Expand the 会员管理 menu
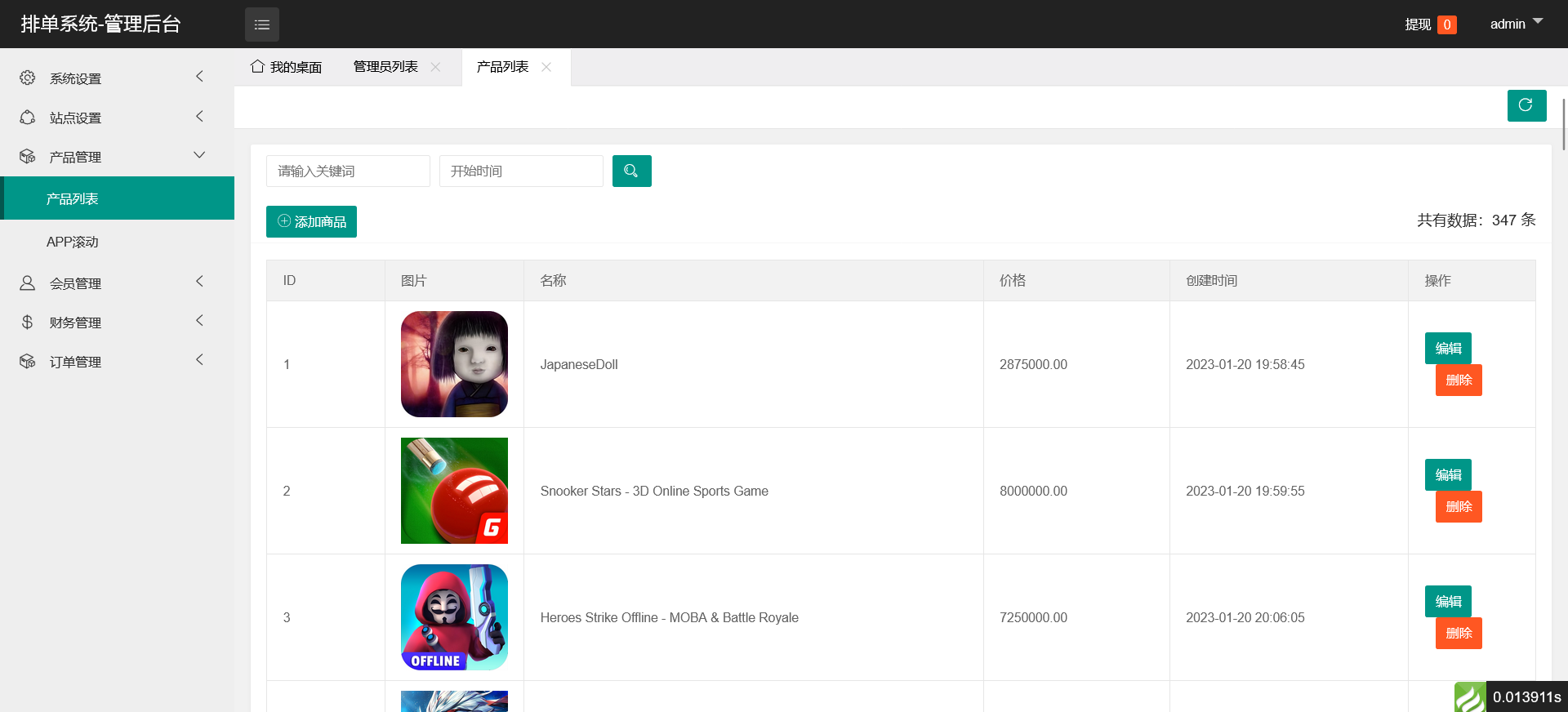This screenshot has width=1568, height=712. 112,283
